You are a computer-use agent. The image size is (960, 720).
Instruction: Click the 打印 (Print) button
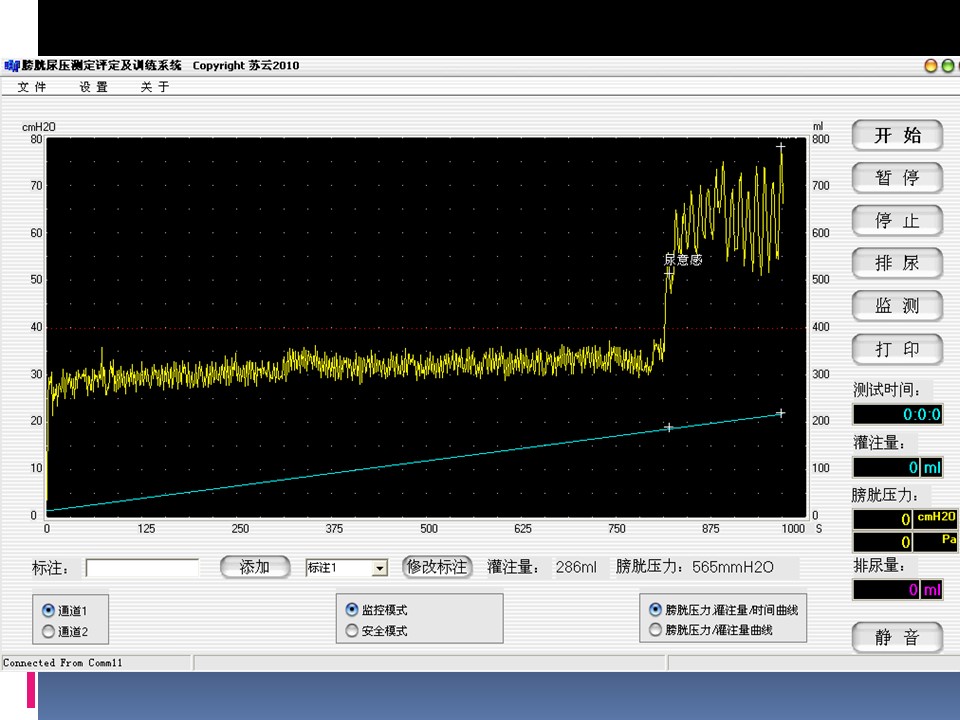(897, 349)
